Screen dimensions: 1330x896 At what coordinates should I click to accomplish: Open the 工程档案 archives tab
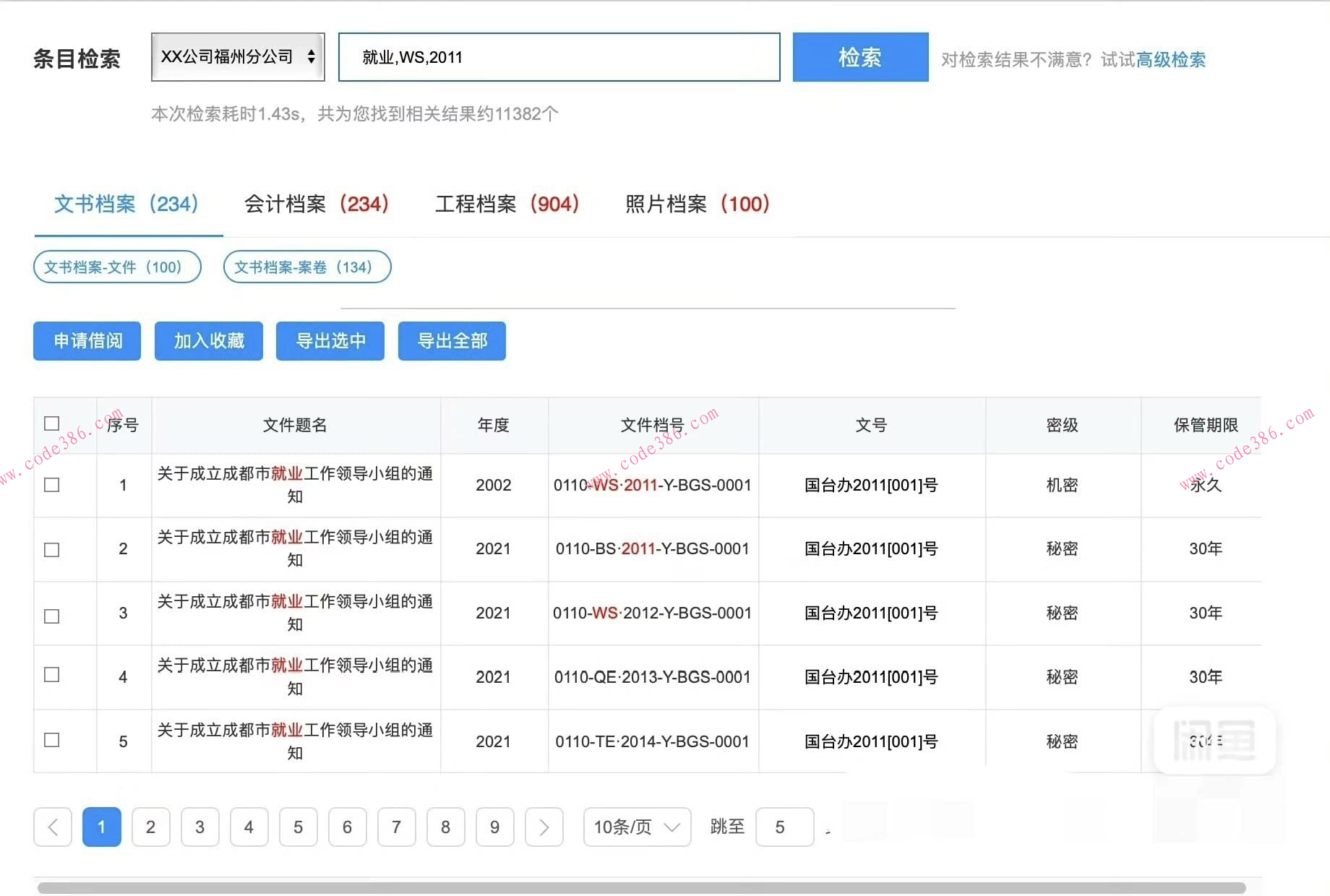[x=507, y=204]
